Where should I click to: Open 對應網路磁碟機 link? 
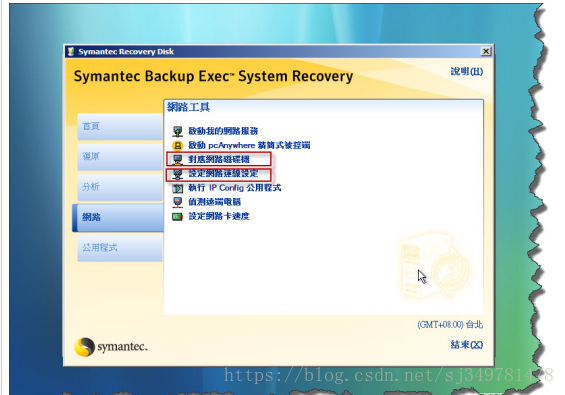pos(219,159)
